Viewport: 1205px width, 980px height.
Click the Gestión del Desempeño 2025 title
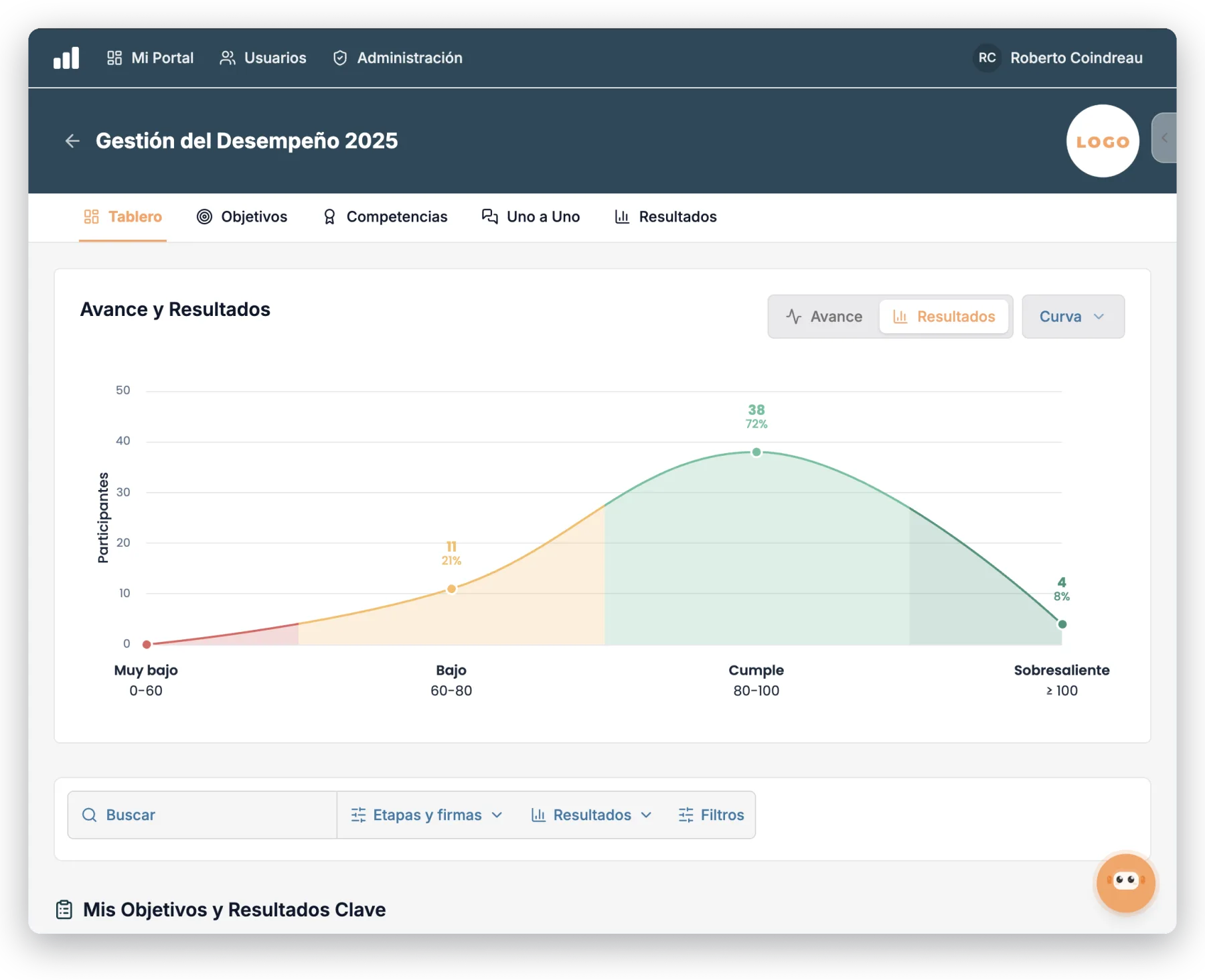(247, 141)
